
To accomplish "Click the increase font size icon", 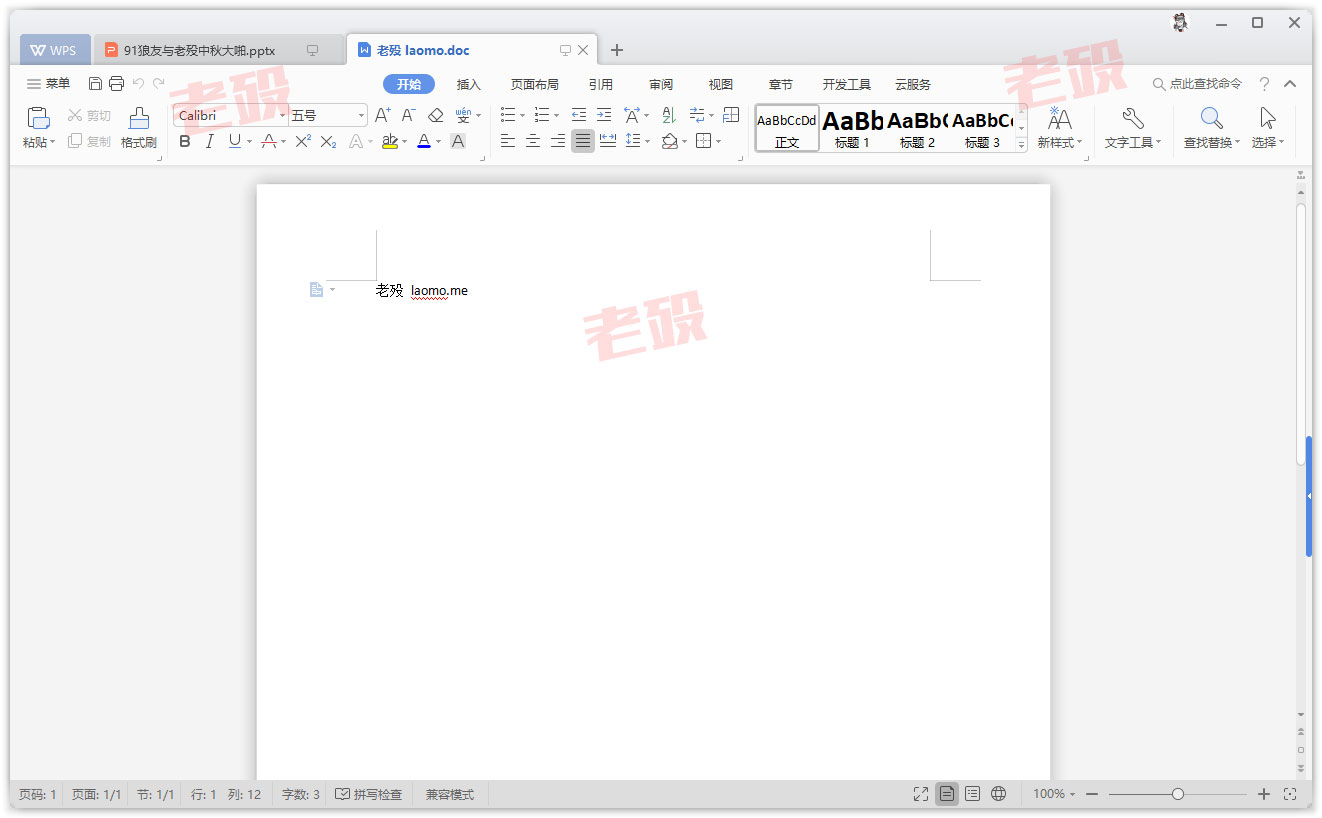I will [383, 116].
